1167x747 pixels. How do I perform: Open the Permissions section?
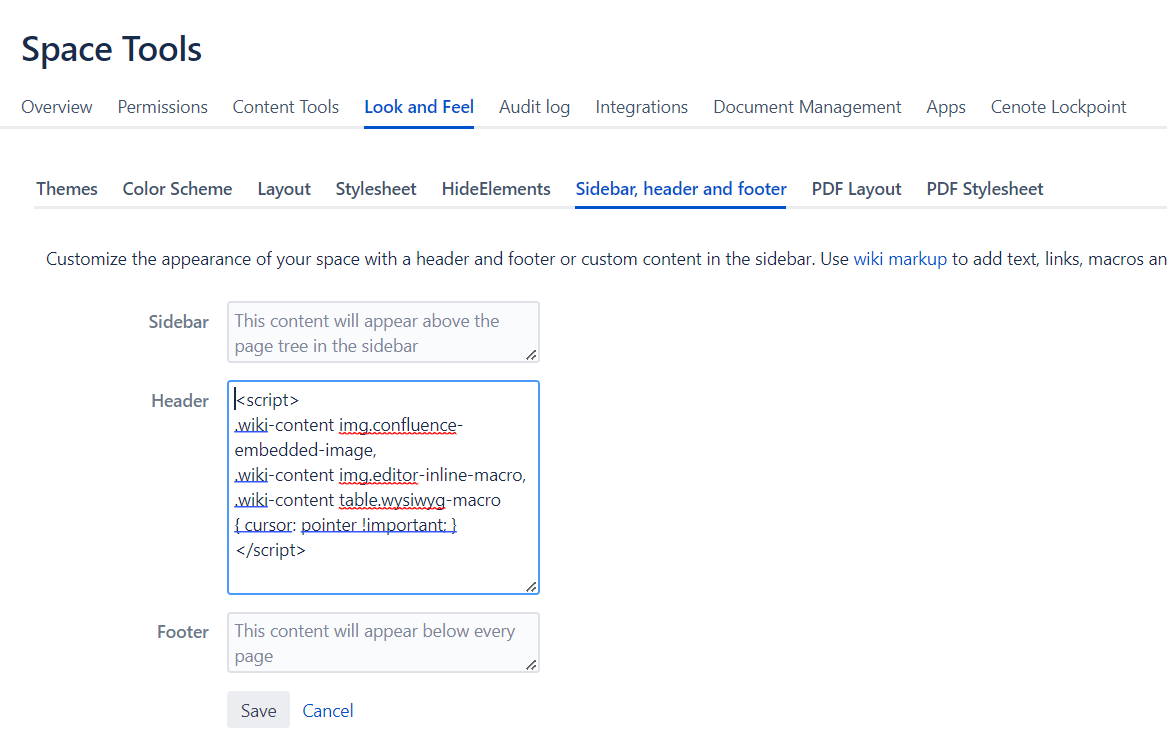tap(162, 107)
